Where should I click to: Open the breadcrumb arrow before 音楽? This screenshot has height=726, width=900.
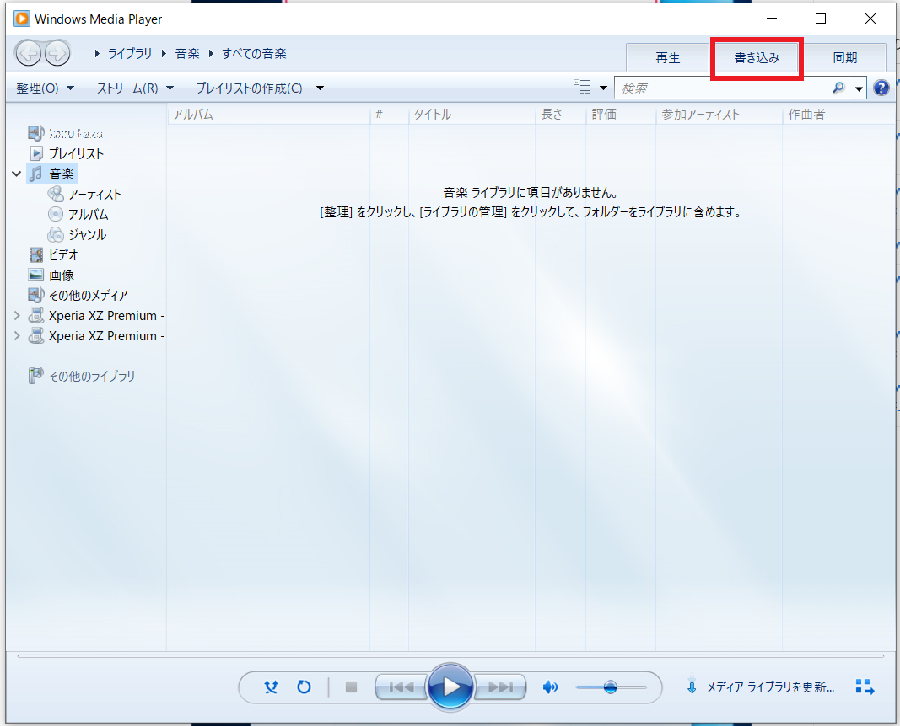pos(164,53)
